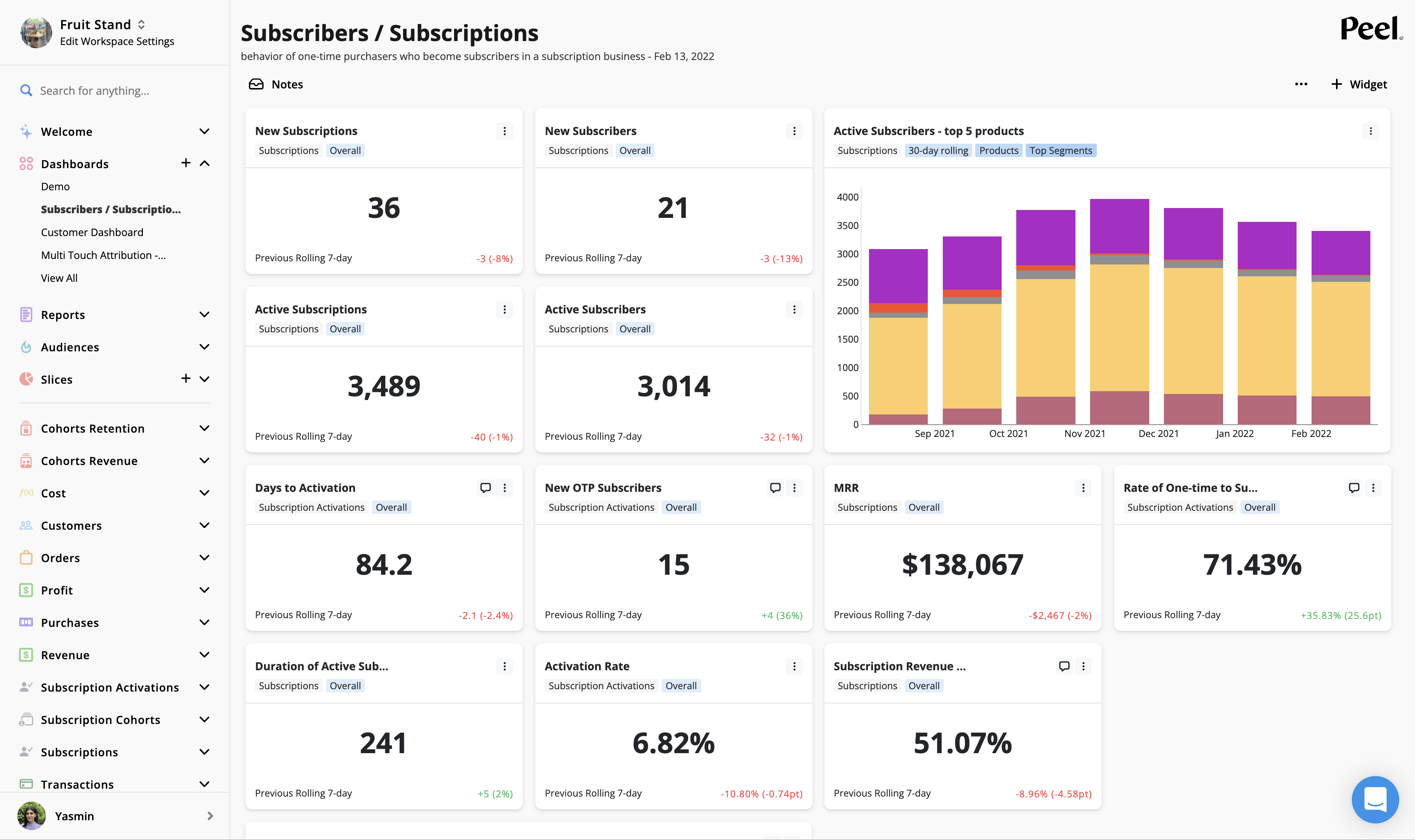Add a new Slice with plus icon
The height and width of the screenshot is (840, 1415).
[x=186, y=378]
